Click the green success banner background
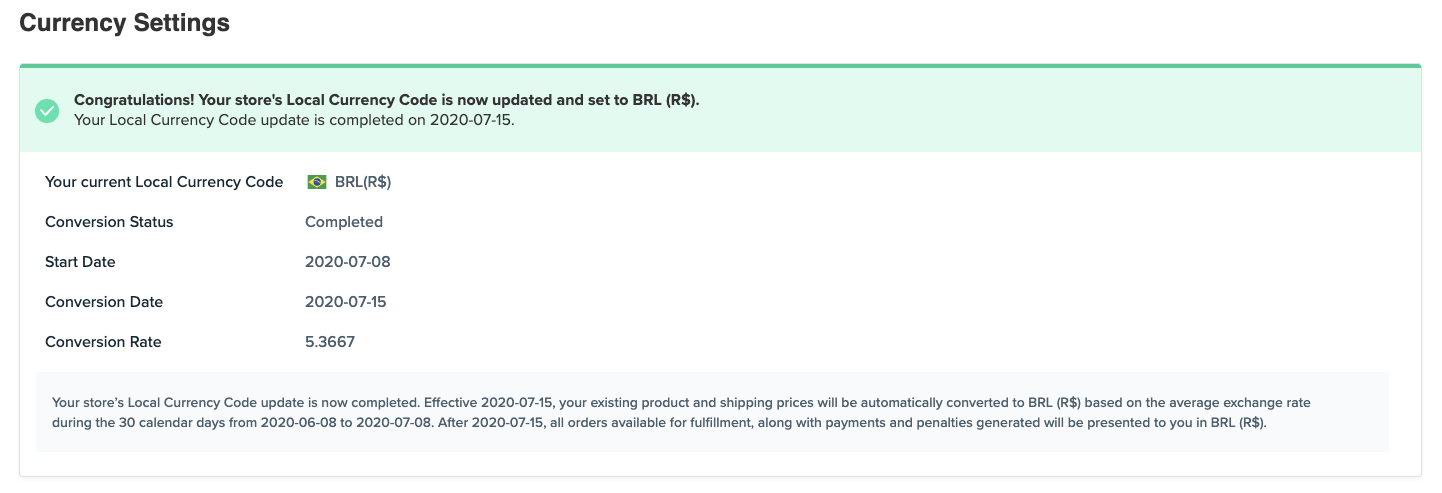This screenshot has width=1442, height=493. pyautogui.click(x=720, y=110)
